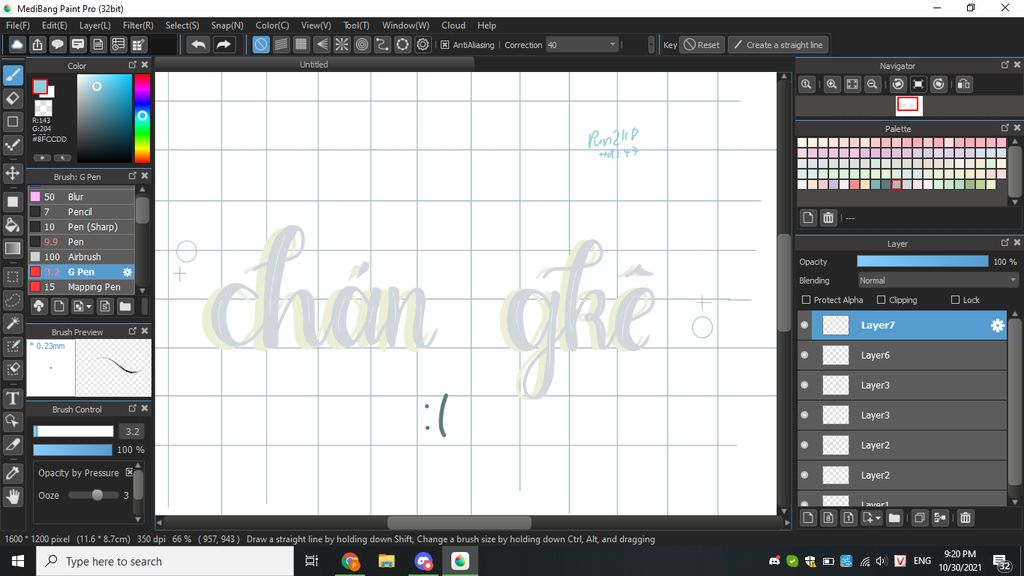Click the Undo arrow in toolbar
The height and width of the screenshot is (576, 1024).
(199, 44)
